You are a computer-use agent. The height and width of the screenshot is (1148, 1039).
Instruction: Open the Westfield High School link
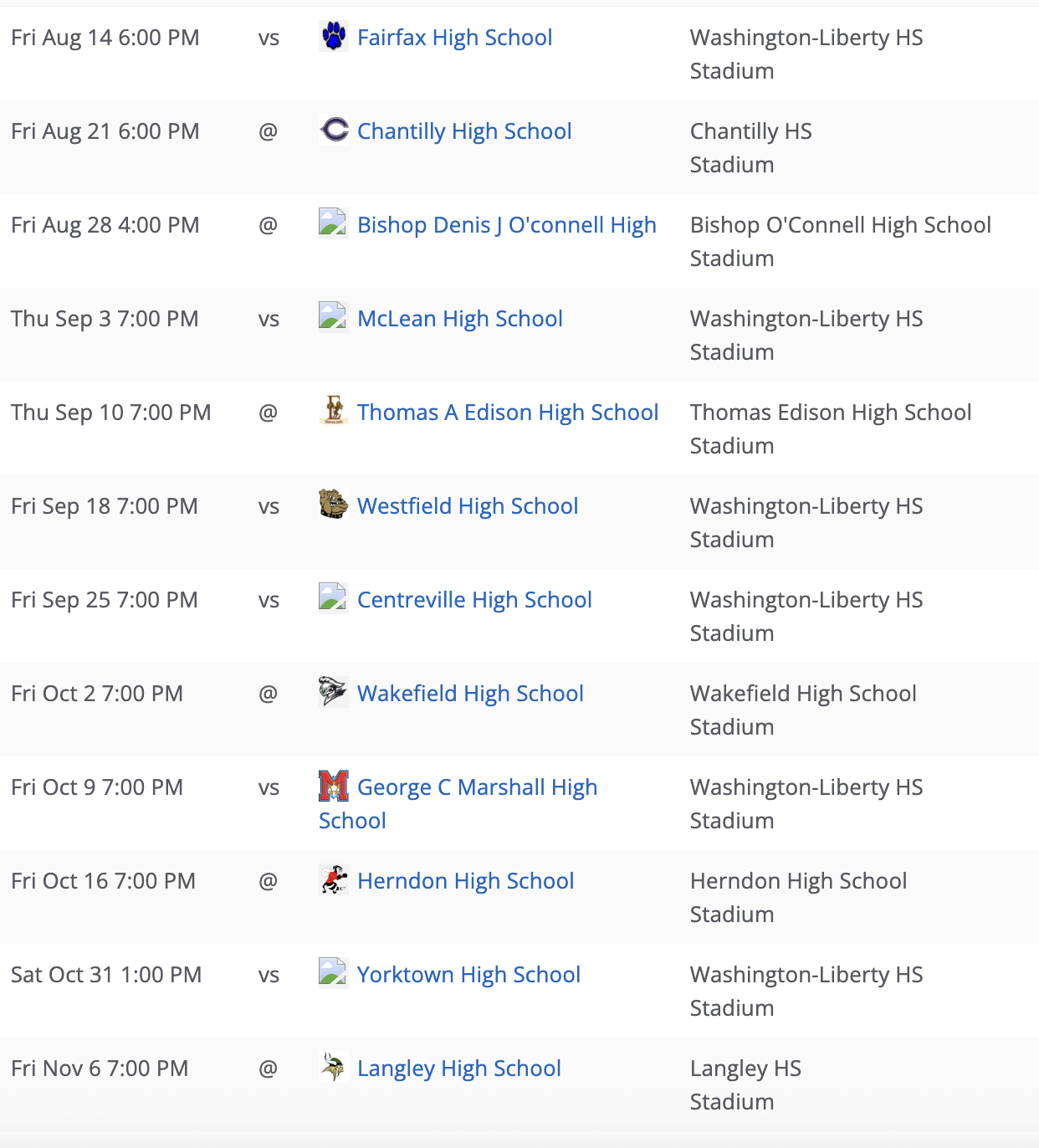click(x=468, y=506)
